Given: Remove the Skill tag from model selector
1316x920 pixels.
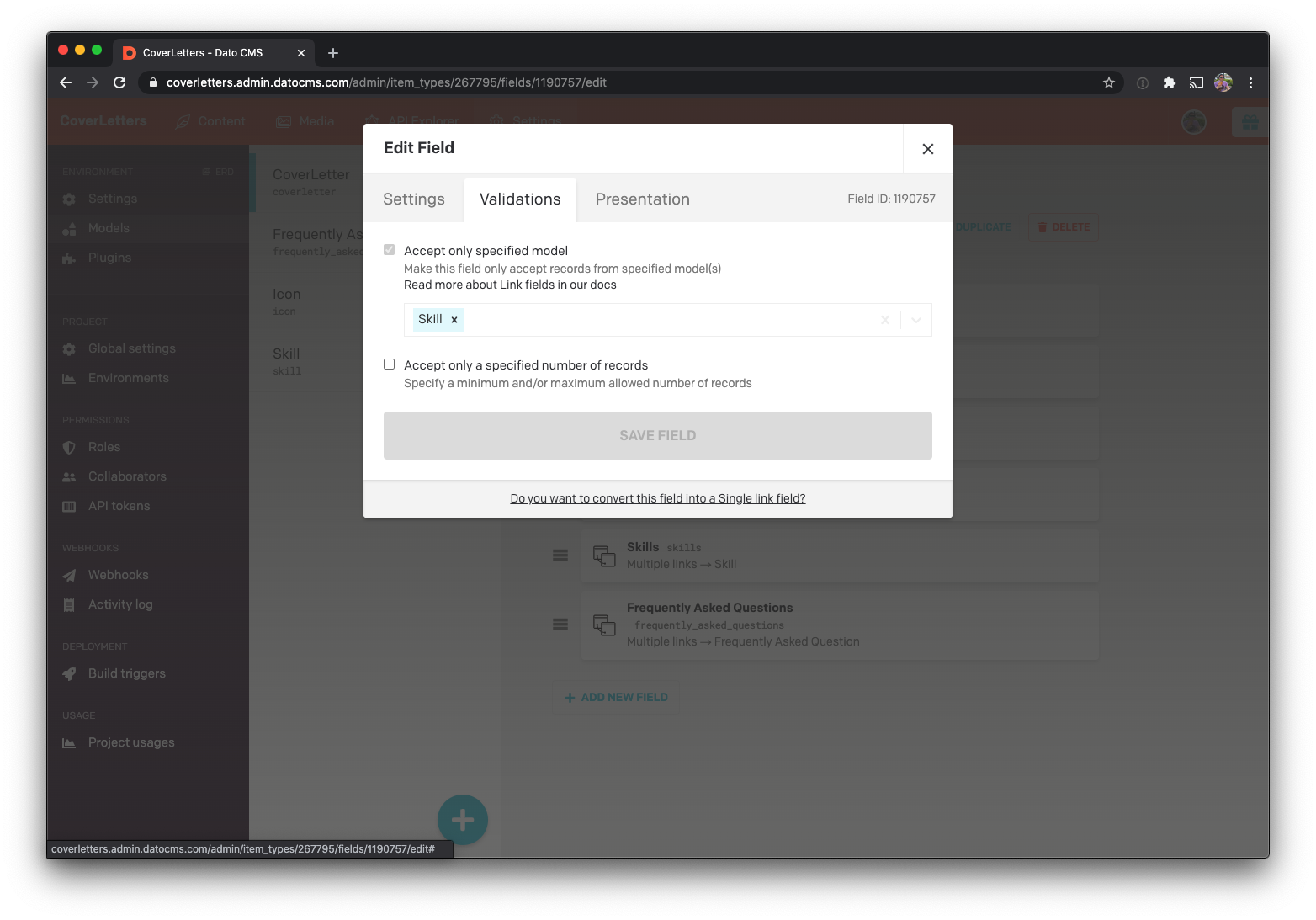Looking at the screenshot, I should click(x=454, y=320).
